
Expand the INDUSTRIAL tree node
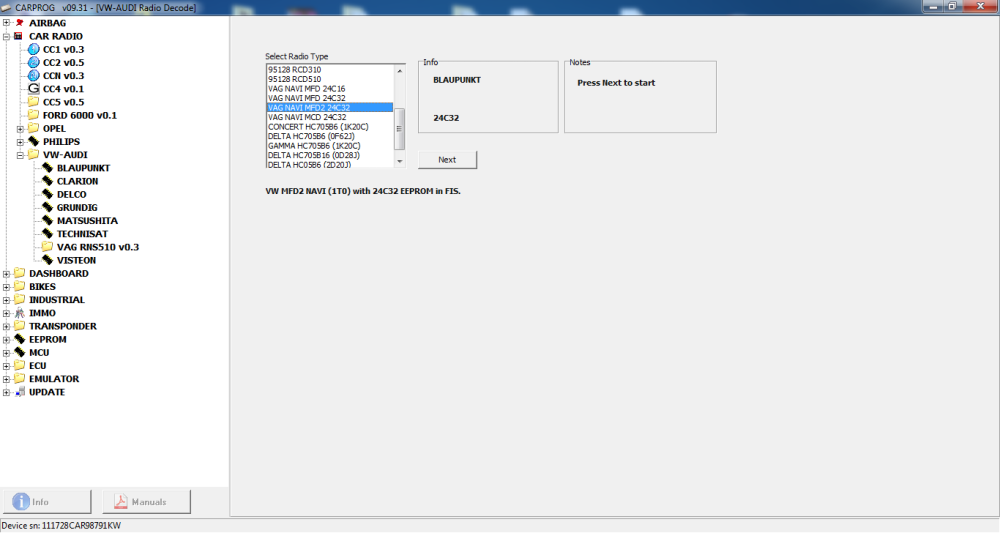coord(6,300)
